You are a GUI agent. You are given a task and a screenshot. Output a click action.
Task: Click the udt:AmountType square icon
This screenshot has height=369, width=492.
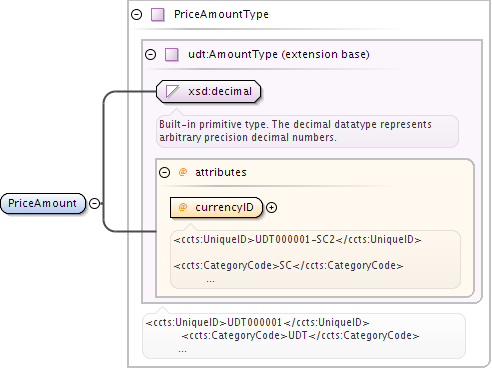tap(172, 54)
